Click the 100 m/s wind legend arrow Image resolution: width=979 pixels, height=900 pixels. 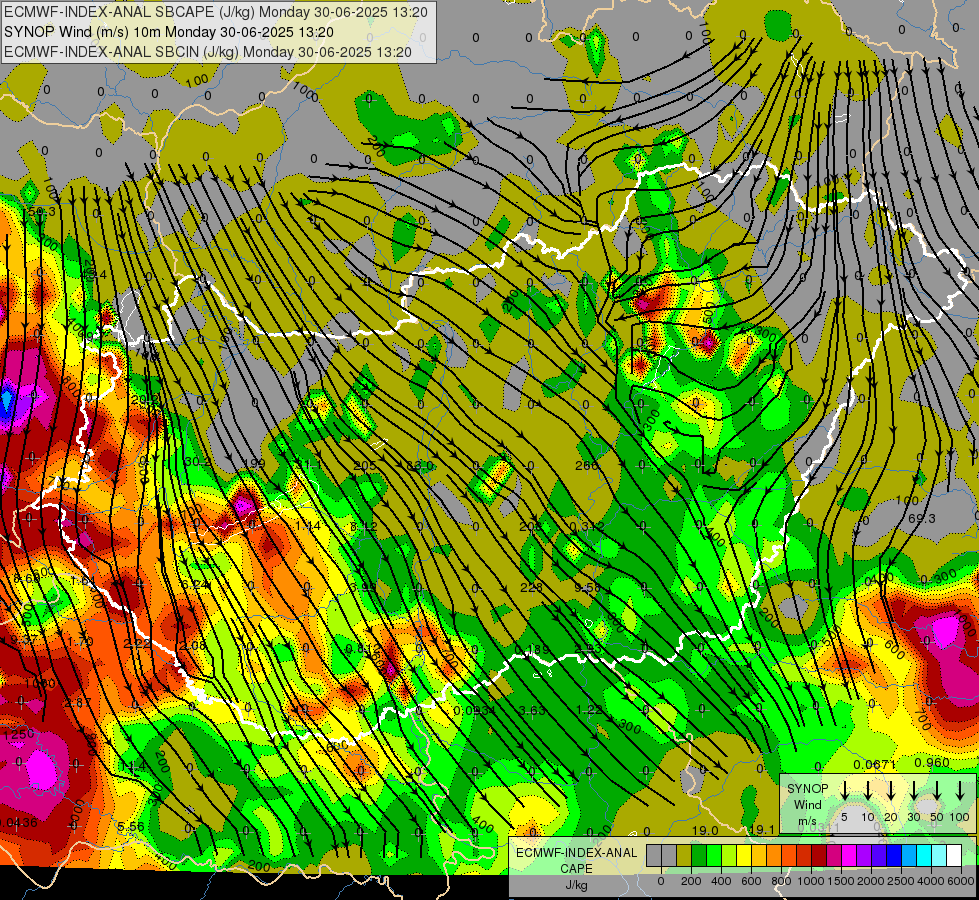960,790
